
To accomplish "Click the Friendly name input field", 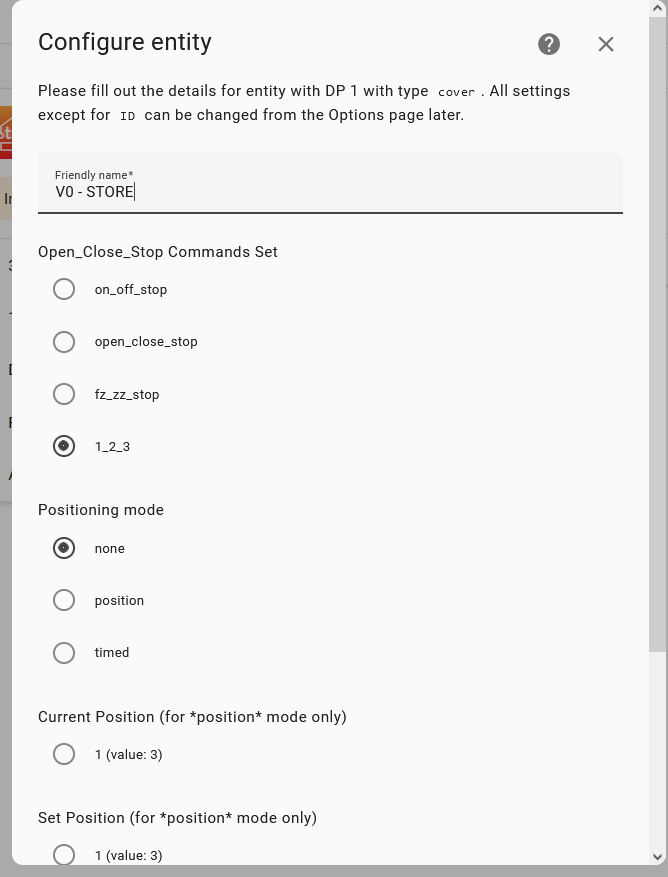I will pos(330,183).
